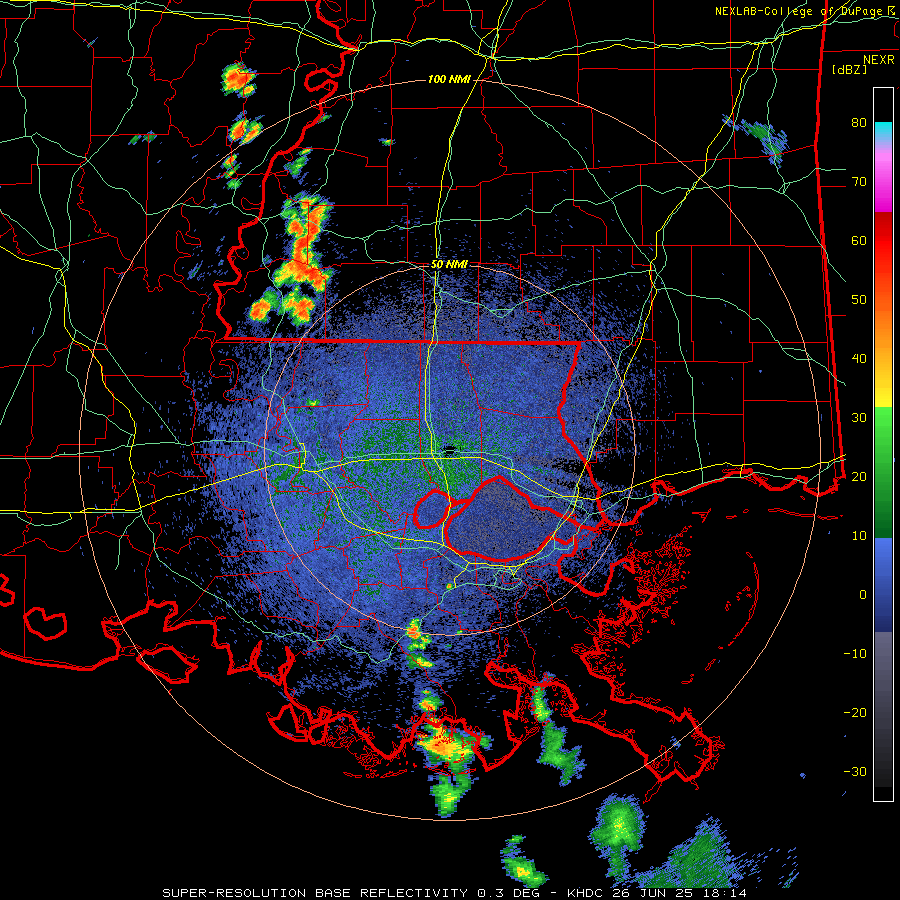The image size is (900, 900).
Task: Click the "10" value on dBZ scale
Action: click(858, 536)
